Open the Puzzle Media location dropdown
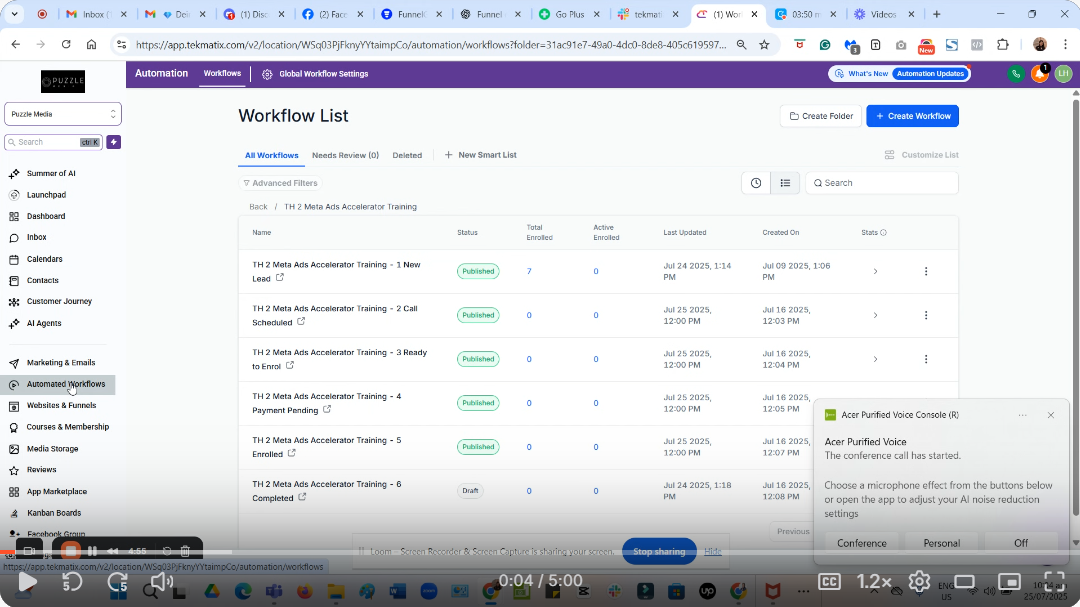Screen dimensions: 1080x607 63,114
